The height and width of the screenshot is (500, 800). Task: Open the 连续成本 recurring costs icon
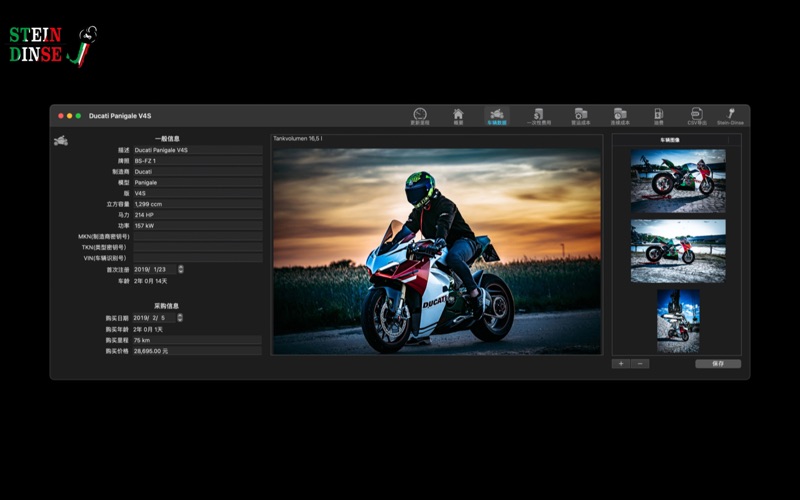tap(620, 116)
